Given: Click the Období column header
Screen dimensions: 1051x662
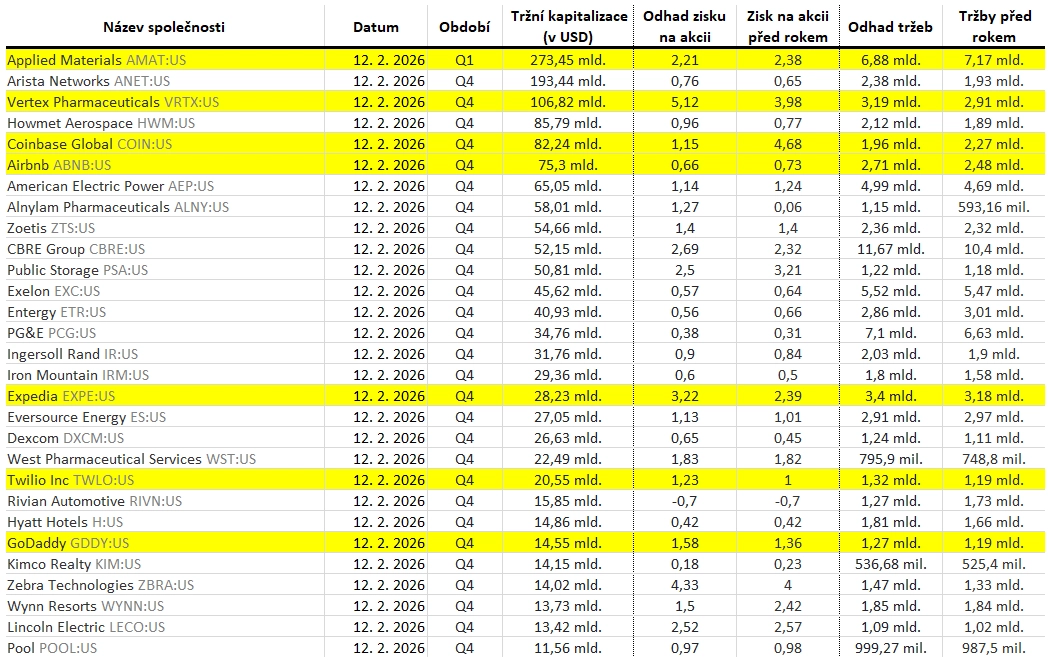Looking at the screenshot, I should (x=465, y=27).
